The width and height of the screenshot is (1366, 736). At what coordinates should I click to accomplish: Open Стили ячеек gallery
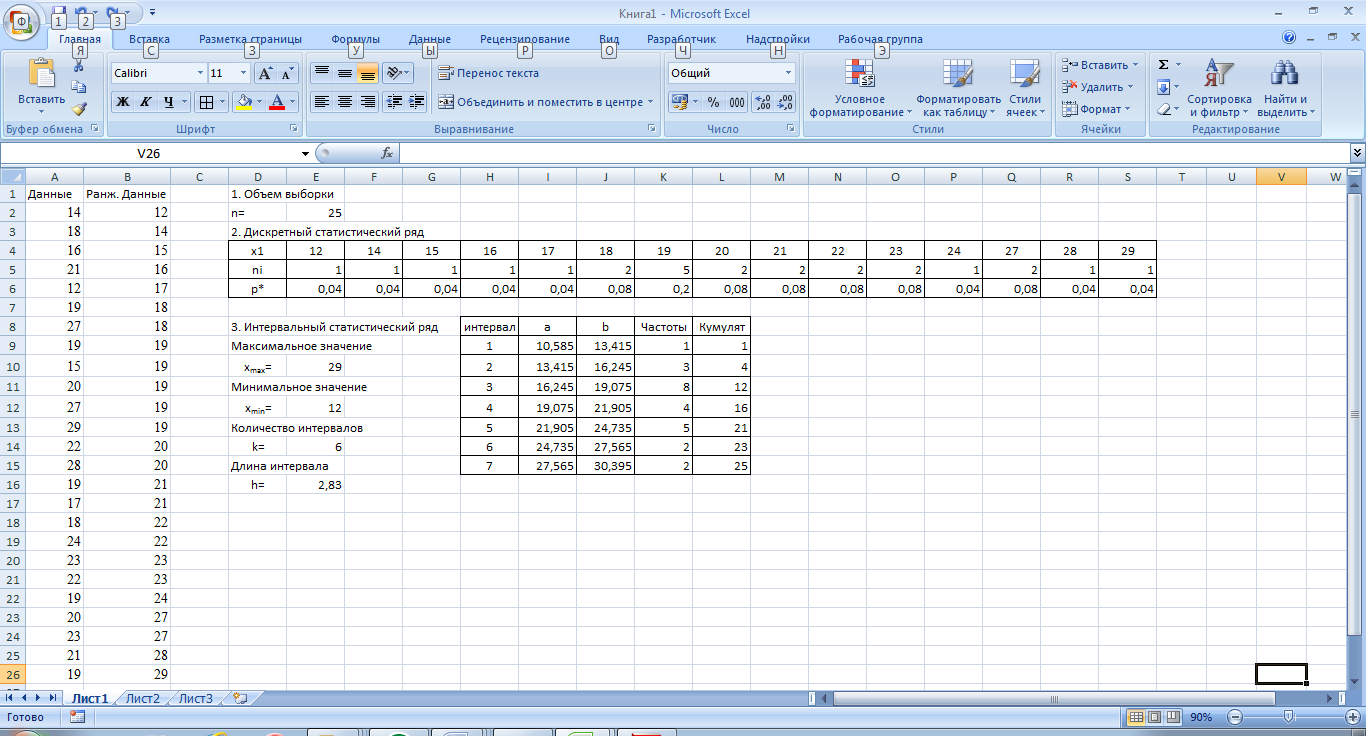click(x=1024, y=88)
